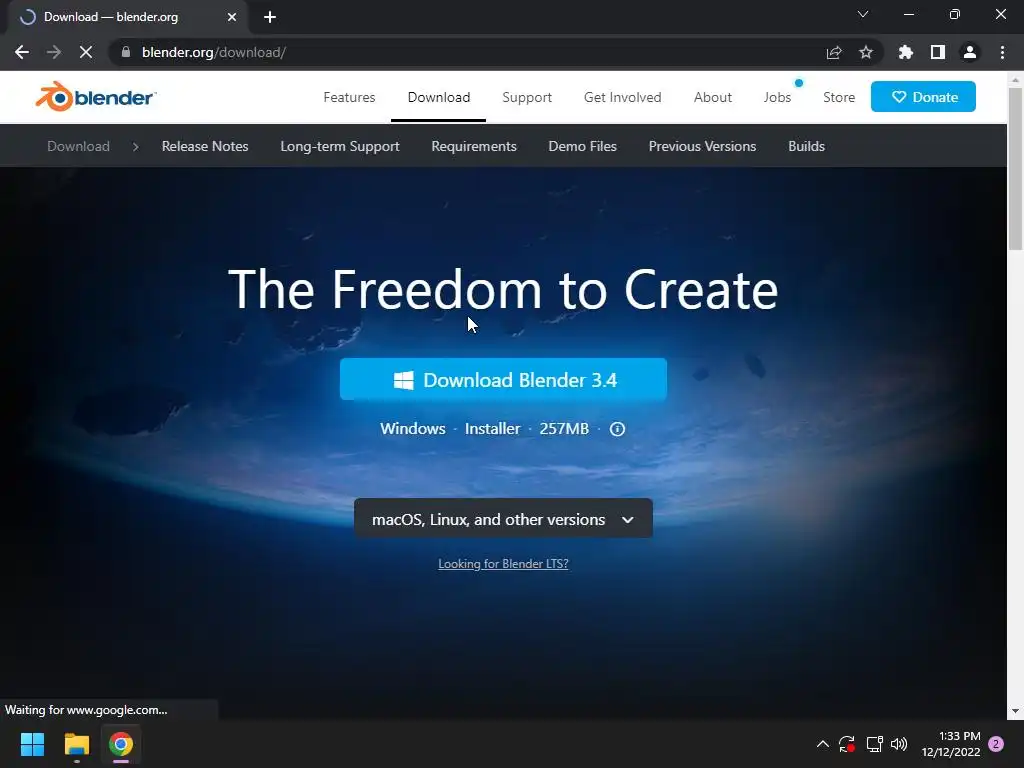
Task: Click the padlock site info icon
Action: coord(126,52)
